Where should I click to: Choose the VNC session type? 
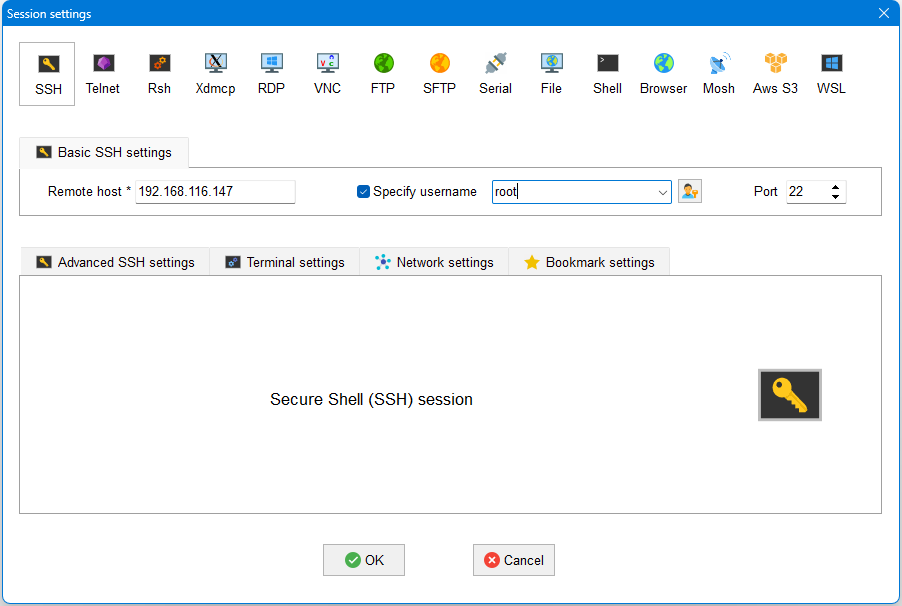327,74
